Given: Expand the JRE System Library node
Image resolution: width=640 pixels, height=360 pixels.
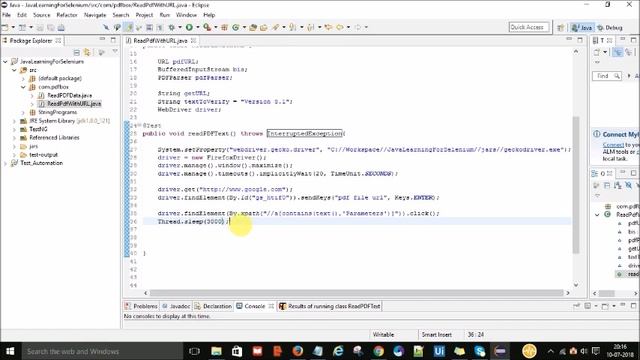Looking at the screenshot, I should click(14, 121).
